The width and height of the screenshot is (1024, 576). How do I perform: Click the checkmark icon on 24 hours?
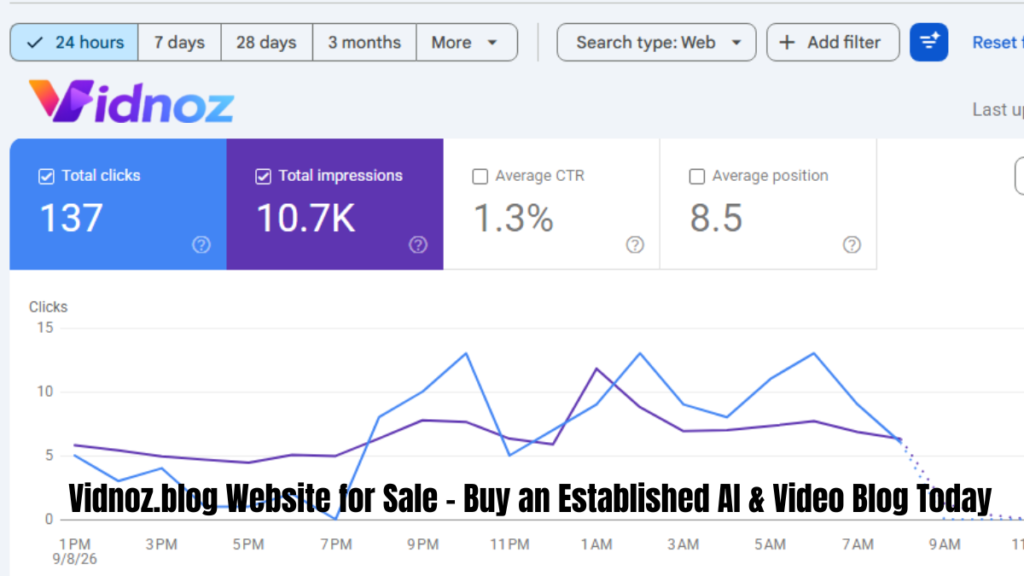35,43
